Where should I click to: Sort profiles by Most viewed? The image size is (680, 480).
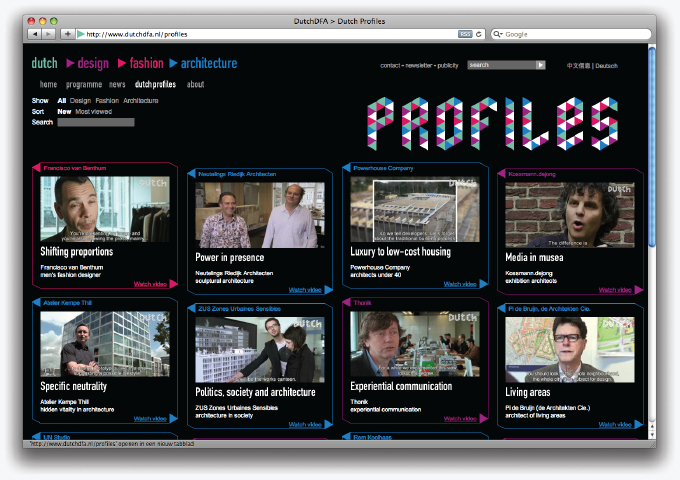click(94, 111)
